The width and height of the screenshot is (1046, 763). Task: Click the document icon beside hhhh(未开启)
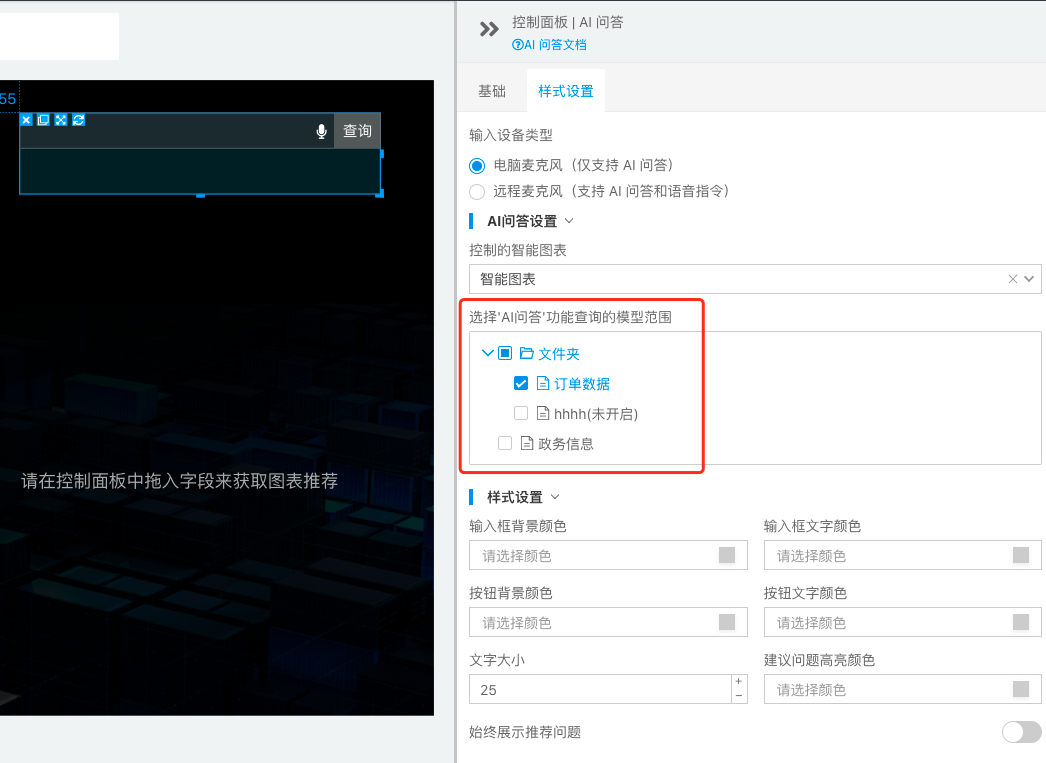coord(543,414)
